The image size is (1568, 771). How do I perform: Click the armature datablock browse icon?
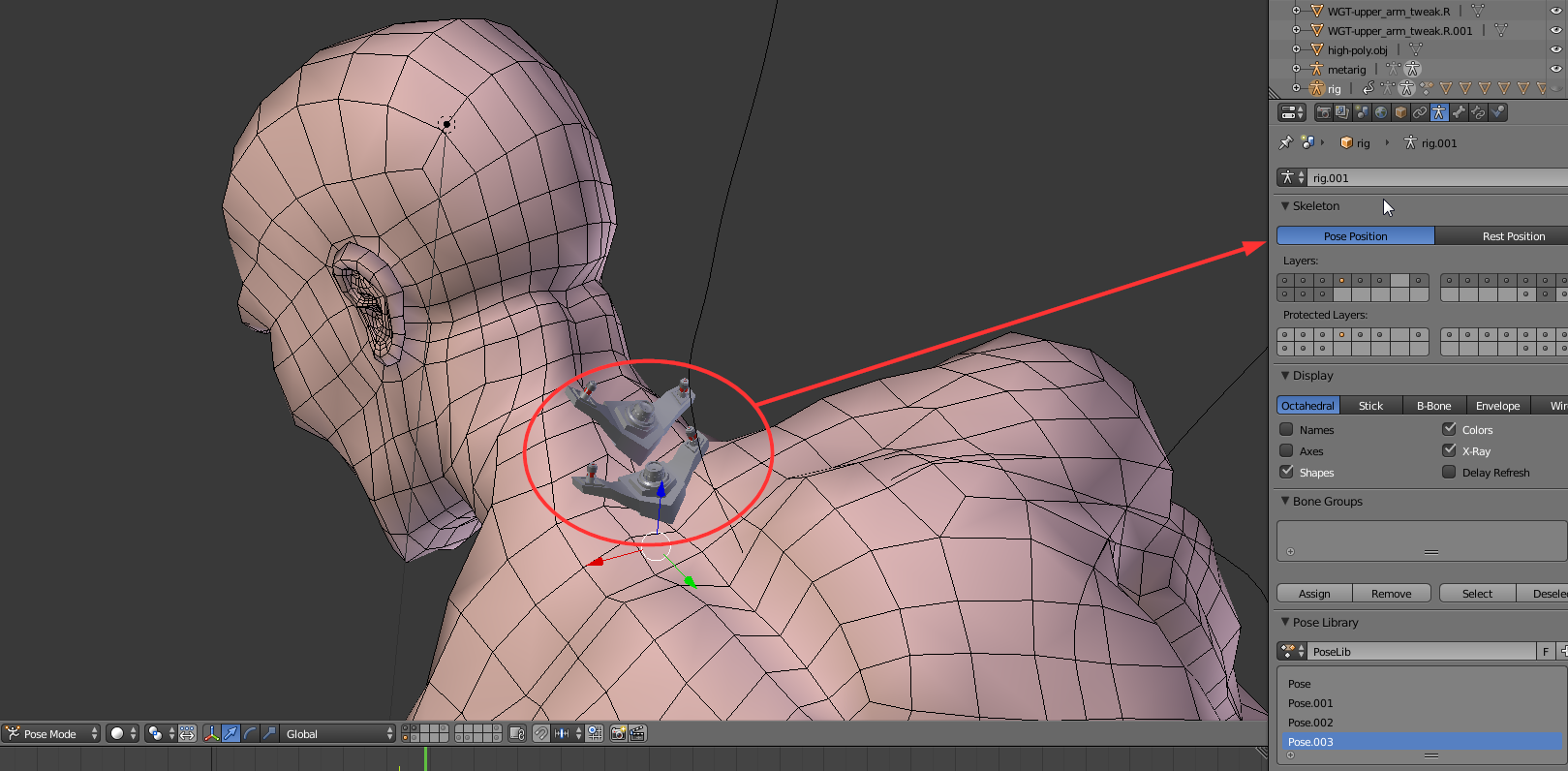[x=1292, y=177]
